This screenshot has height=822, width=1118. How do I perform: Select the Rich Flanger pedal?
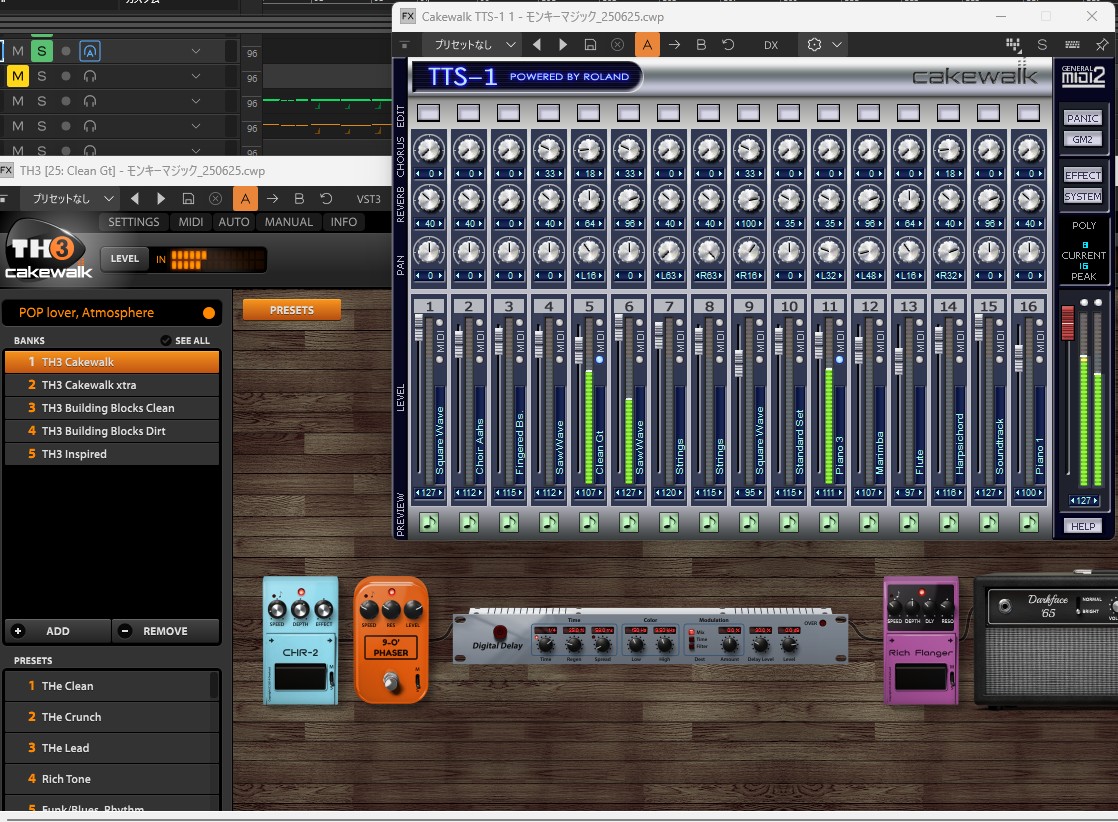point(920,640)
